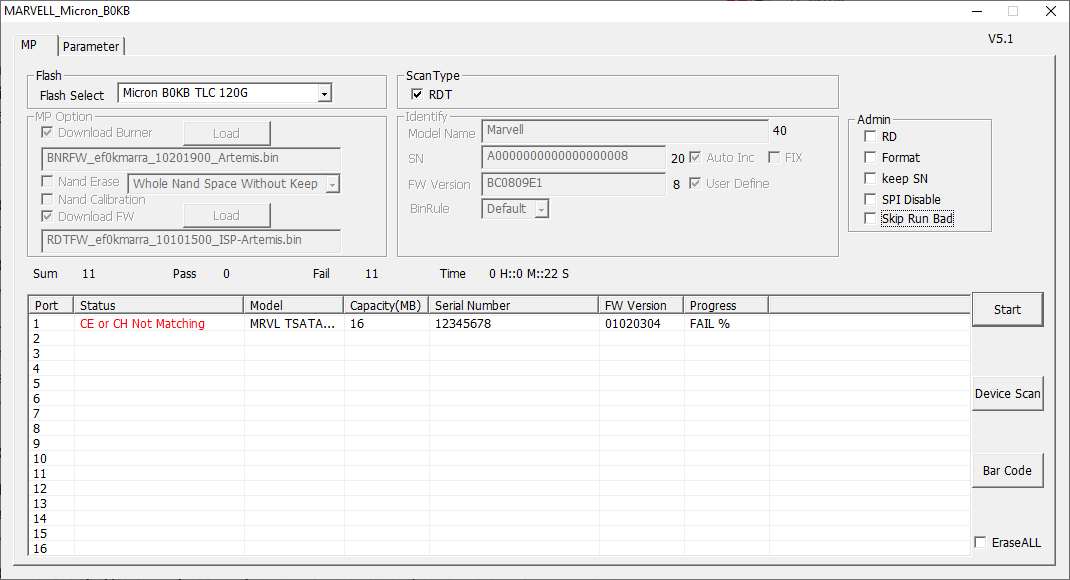The width and height of the screenshot is (1070, 580).
Task: Open the Bar Code button
Action: click(x=1007, y=471)
